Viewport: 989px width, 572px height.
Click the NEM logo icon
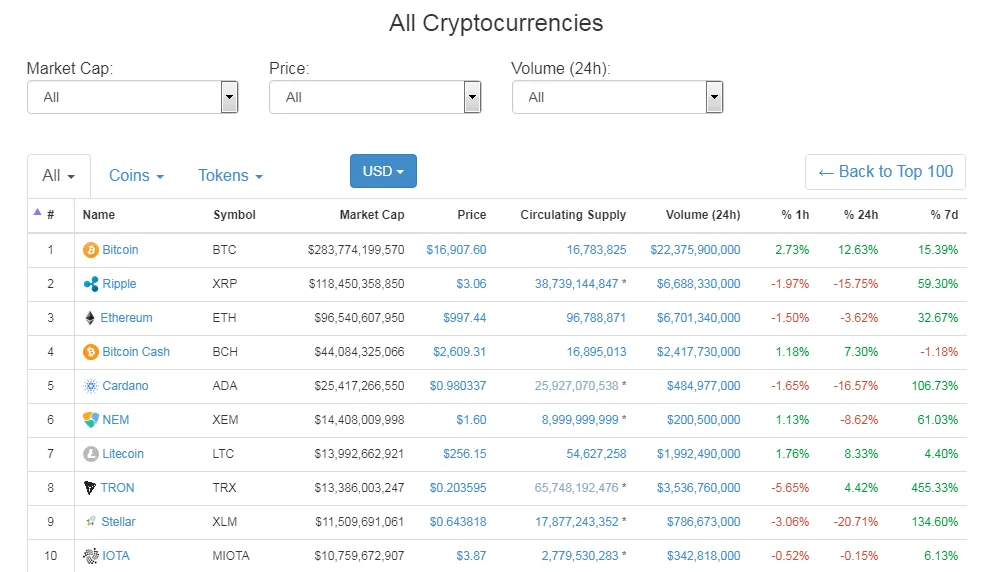91,420
